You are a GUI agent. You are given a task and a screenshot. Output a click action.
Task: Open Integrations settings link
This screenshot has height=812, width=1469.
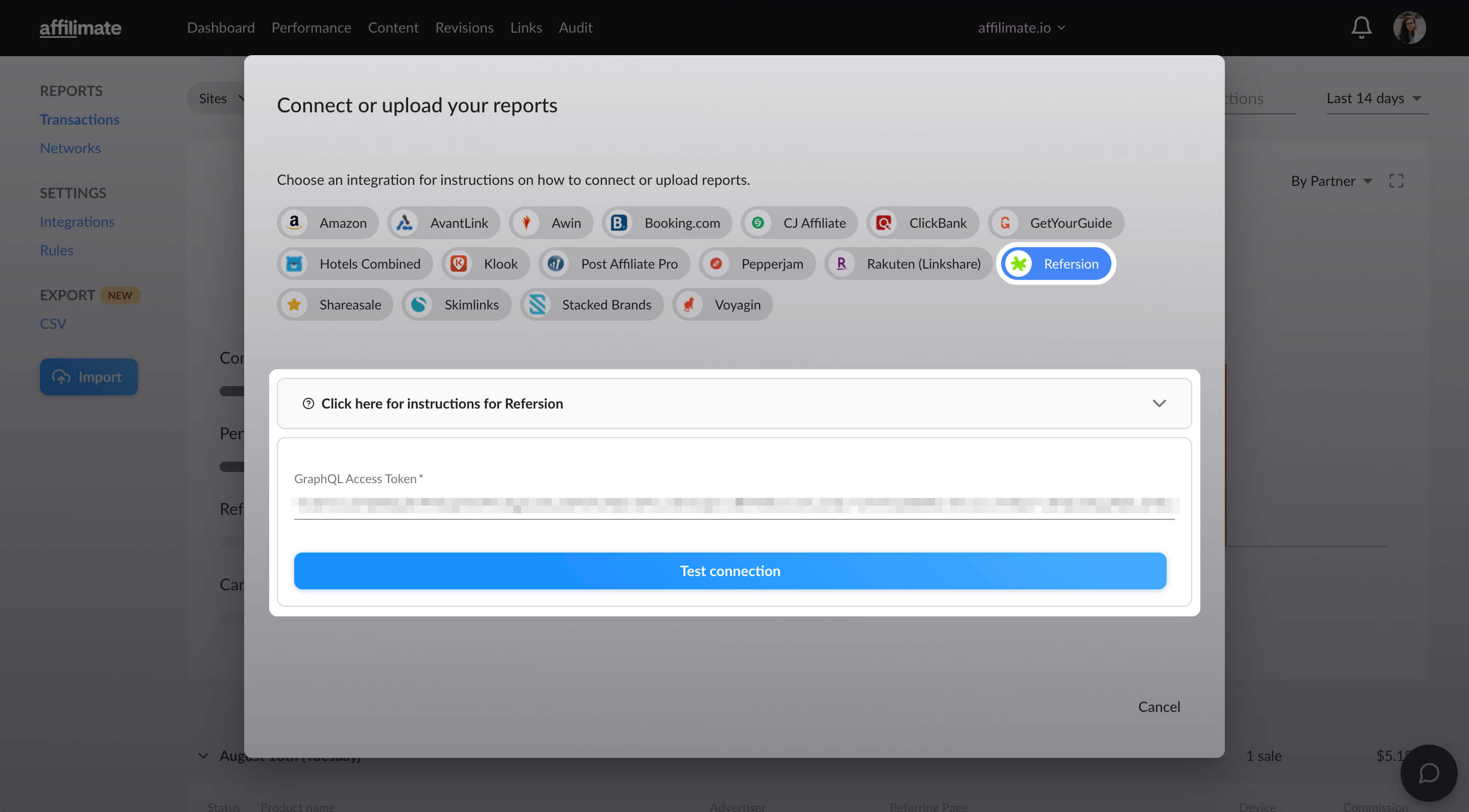coord(77,221)
